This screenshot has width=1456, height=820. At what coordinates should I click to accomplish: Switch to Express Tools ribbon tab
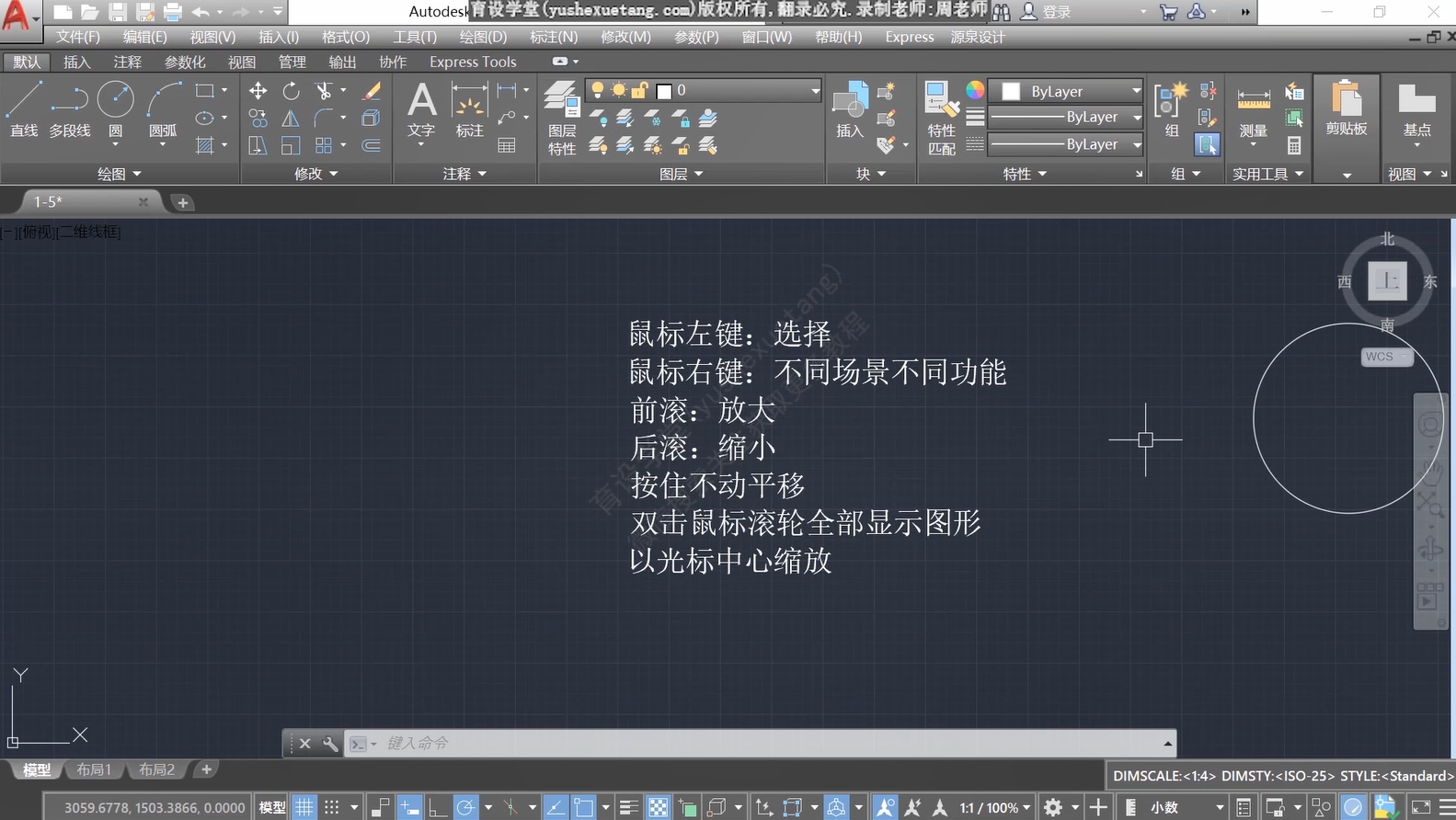pos(473,62)
